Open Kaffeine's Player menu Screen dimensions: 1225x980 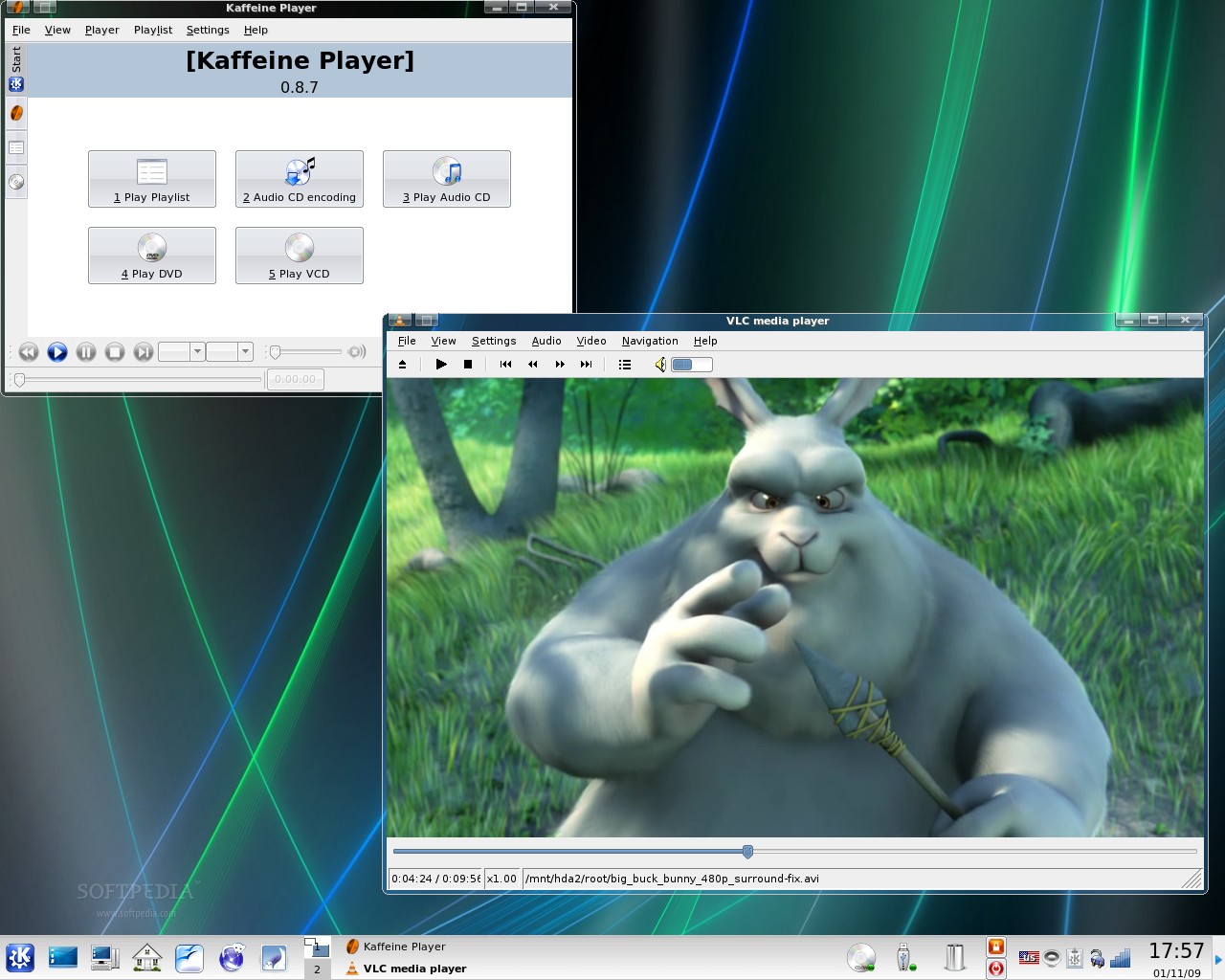click(101, 30)
